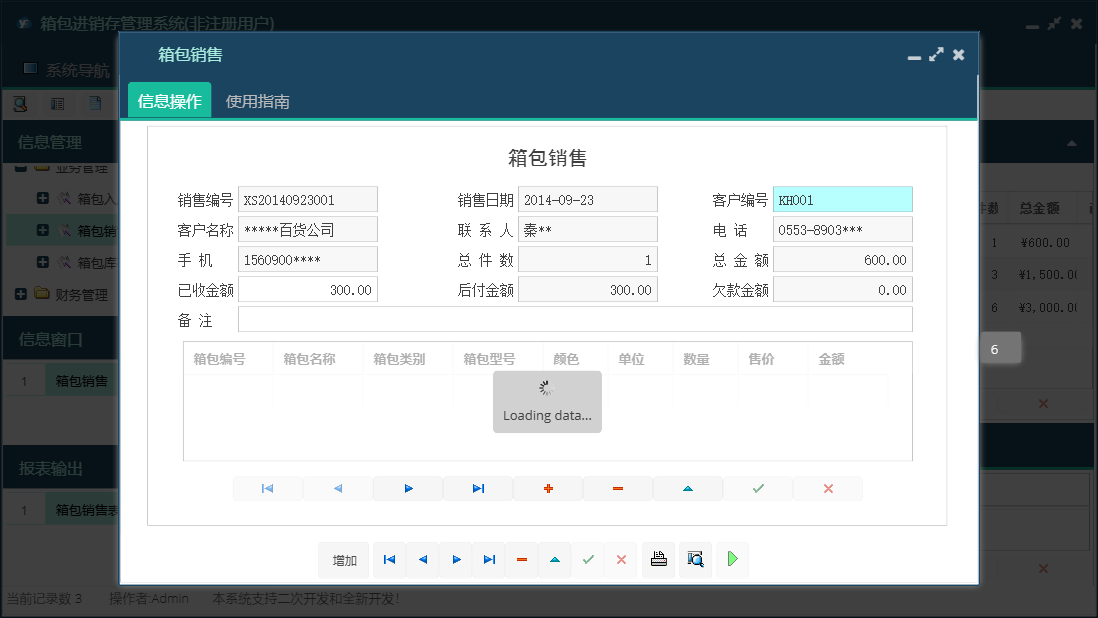Click inside the 备注 input field
Screen dimensions: 1098x618
click(575, 320)
